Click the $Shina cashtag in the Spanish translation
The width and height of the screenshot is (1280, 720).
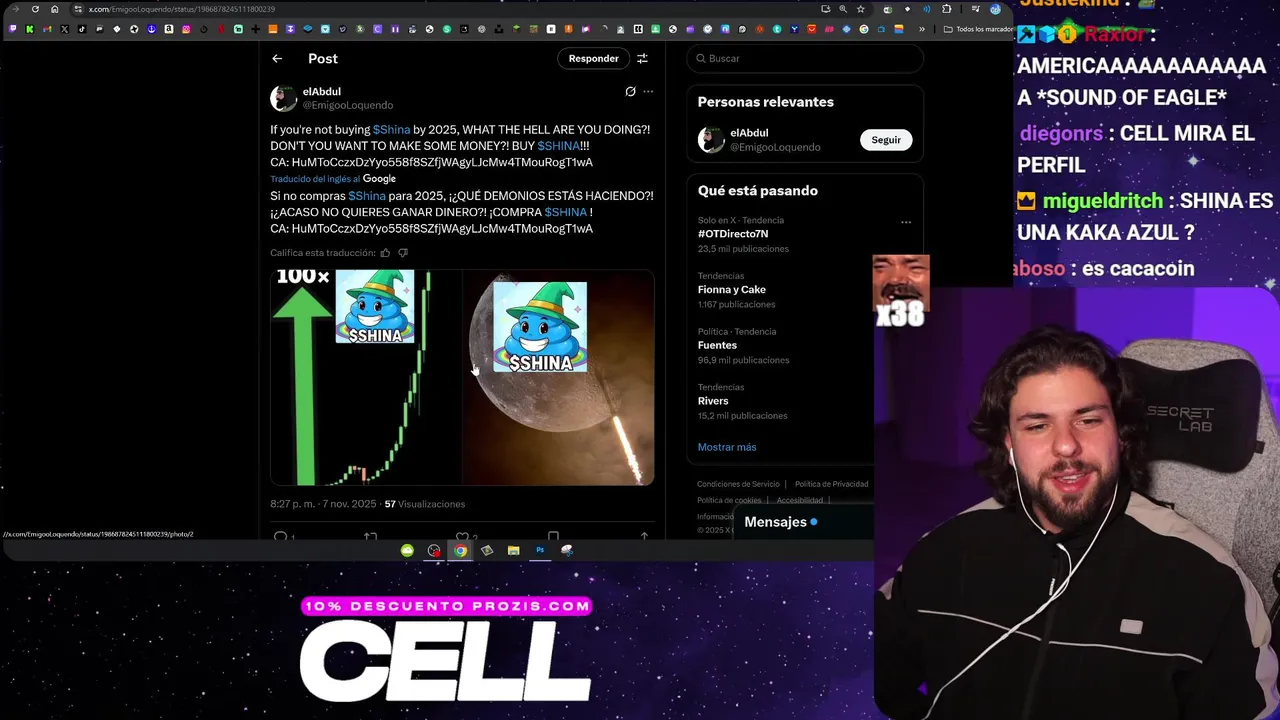[x=367, y=196]
